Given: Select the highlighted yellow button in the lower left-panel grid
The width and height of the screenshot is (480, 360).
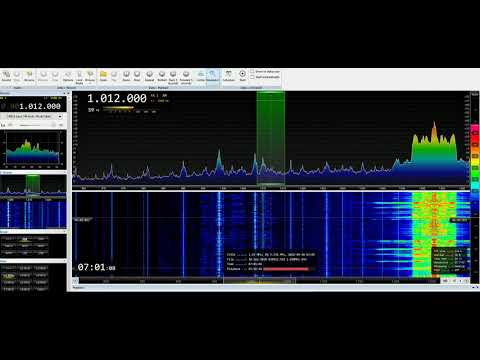Looking at the screenshot, I should point(9,276).
